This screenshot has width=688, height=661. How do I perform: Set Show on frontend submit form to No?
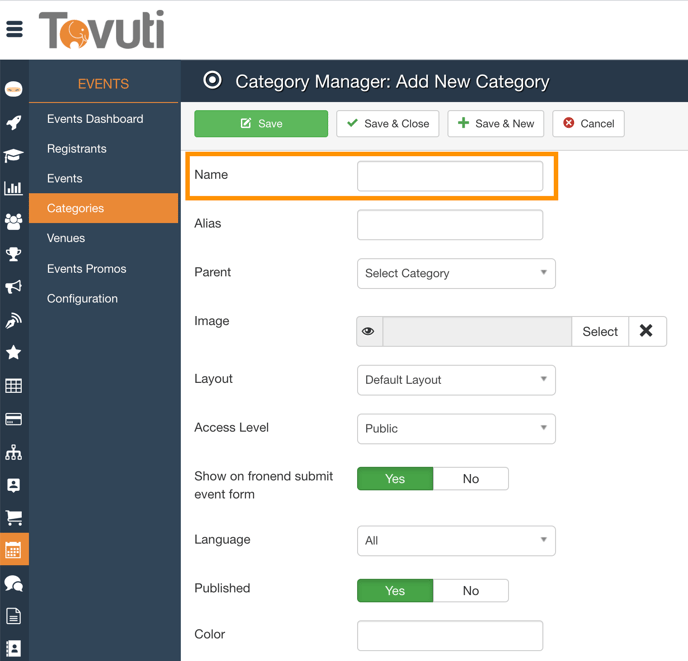tap(470, 479)
